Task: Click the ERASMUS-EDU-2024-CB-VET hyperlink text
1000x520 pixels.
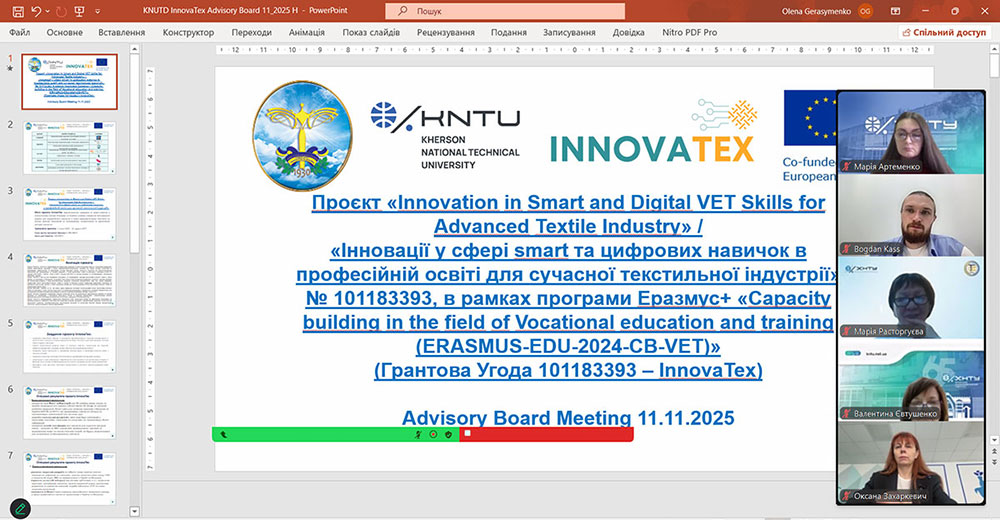Action: coord(567,346)
